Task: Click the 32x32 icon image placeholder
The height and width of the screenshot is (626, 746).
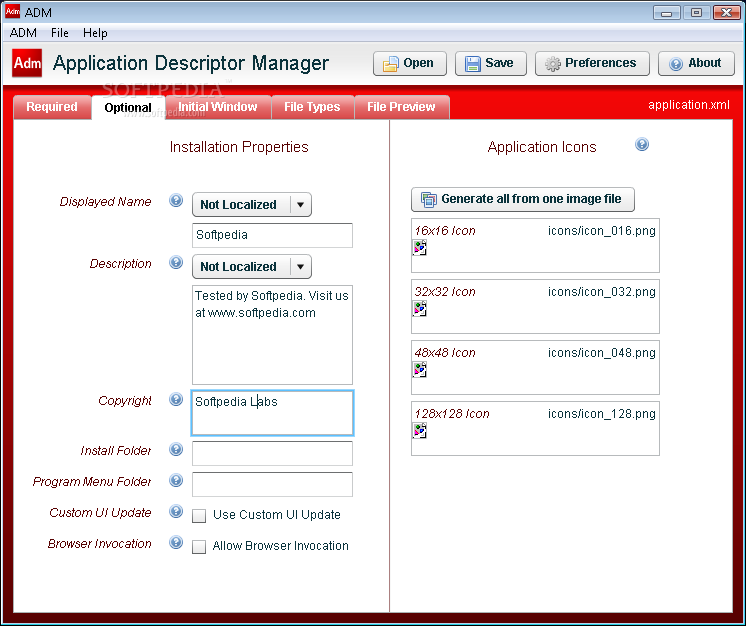Action: [x=420, y=309]
